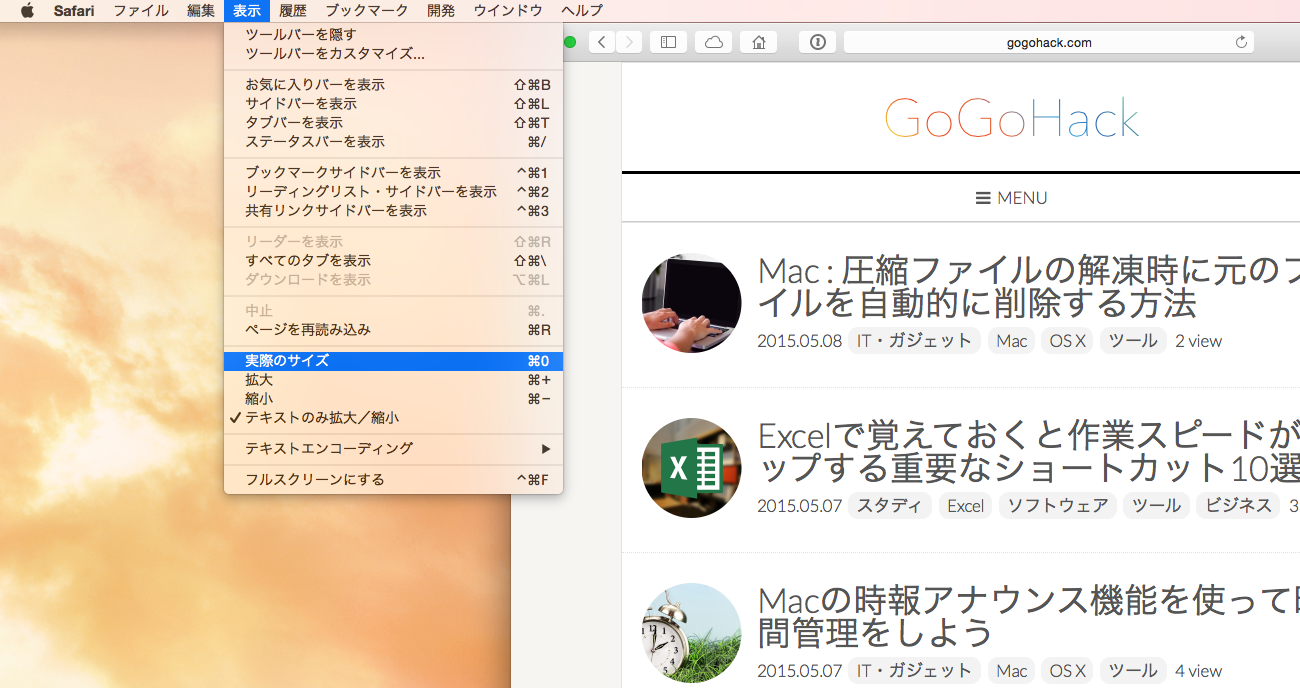Choose ツールバーをカスタマイズ…
Image resolution: width=1300 pixels, height=688 pixels.
[393, 54]
